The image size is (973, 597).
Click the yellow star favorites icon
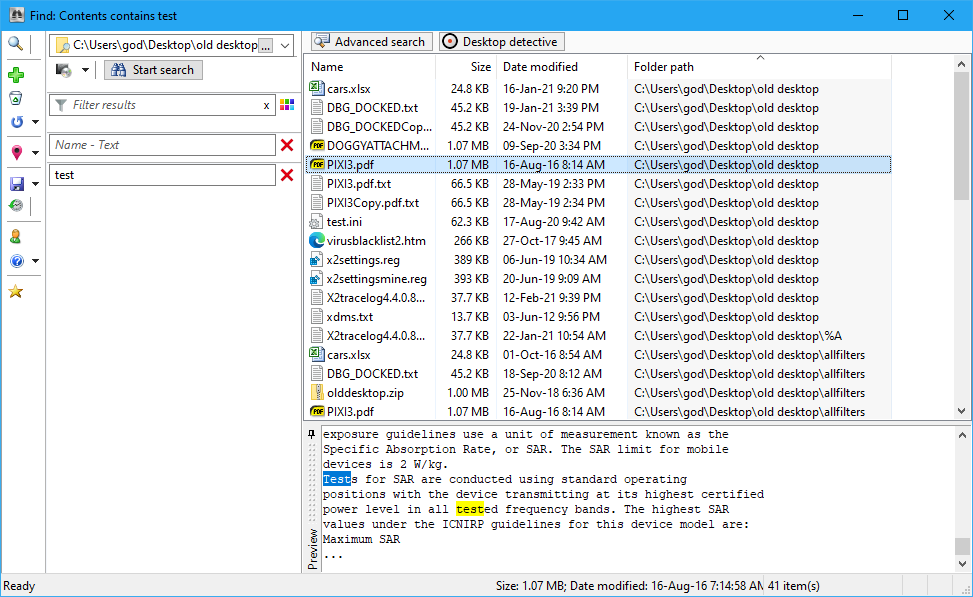16,292
